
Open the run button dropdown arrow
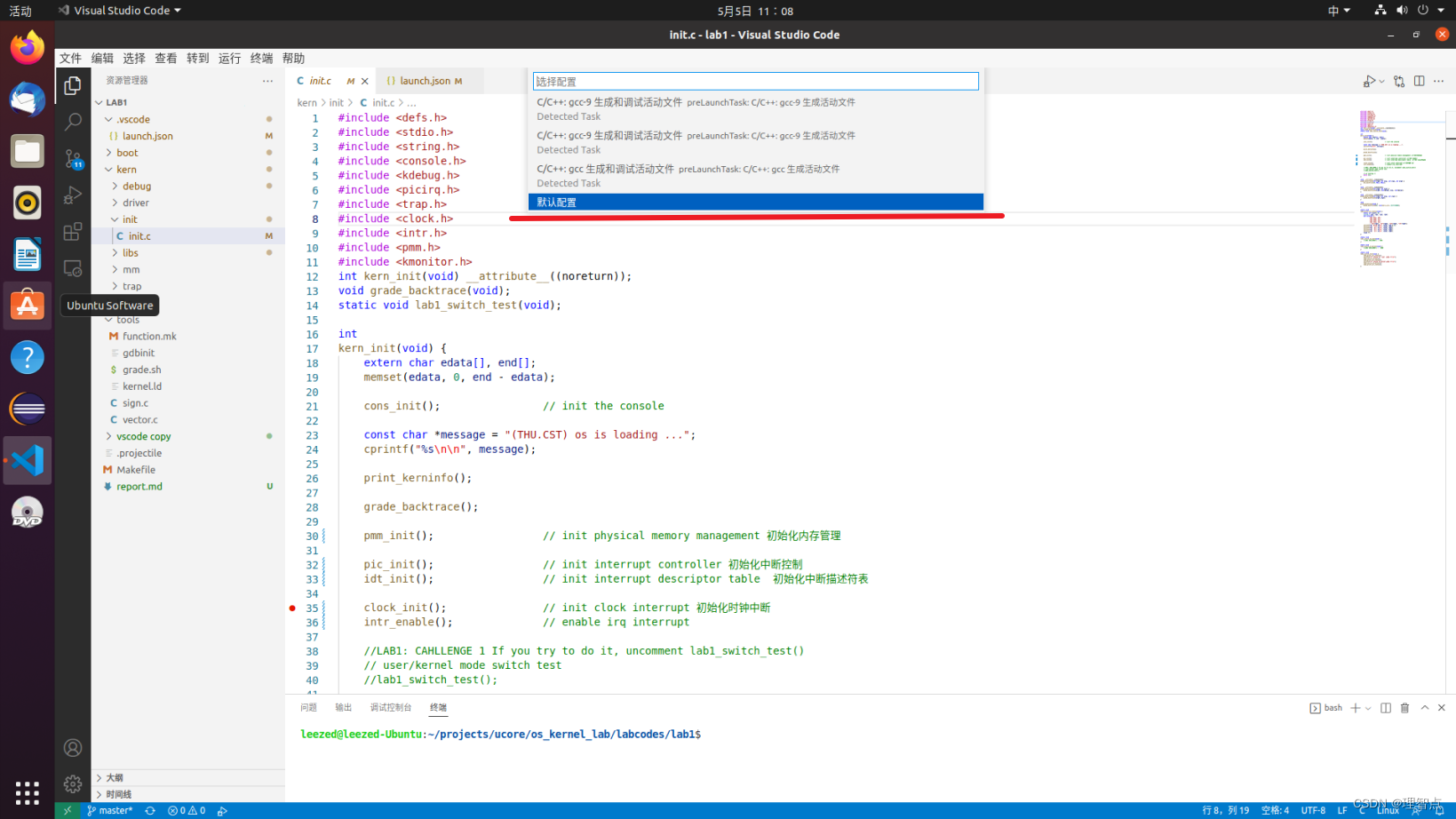pos(1381,81)
